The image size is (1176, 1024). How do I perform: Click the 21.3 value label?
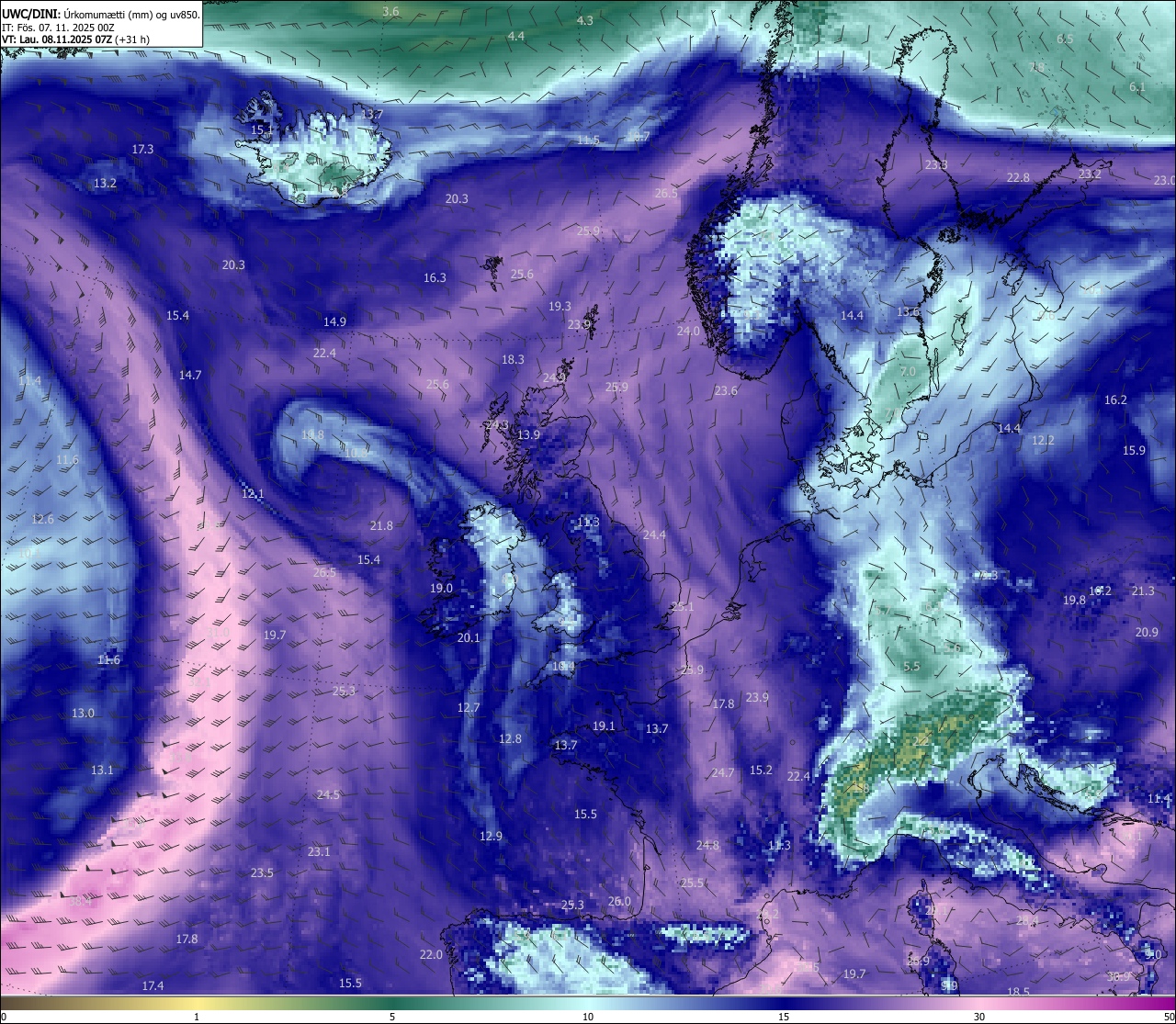click(x=1143, y=591)
